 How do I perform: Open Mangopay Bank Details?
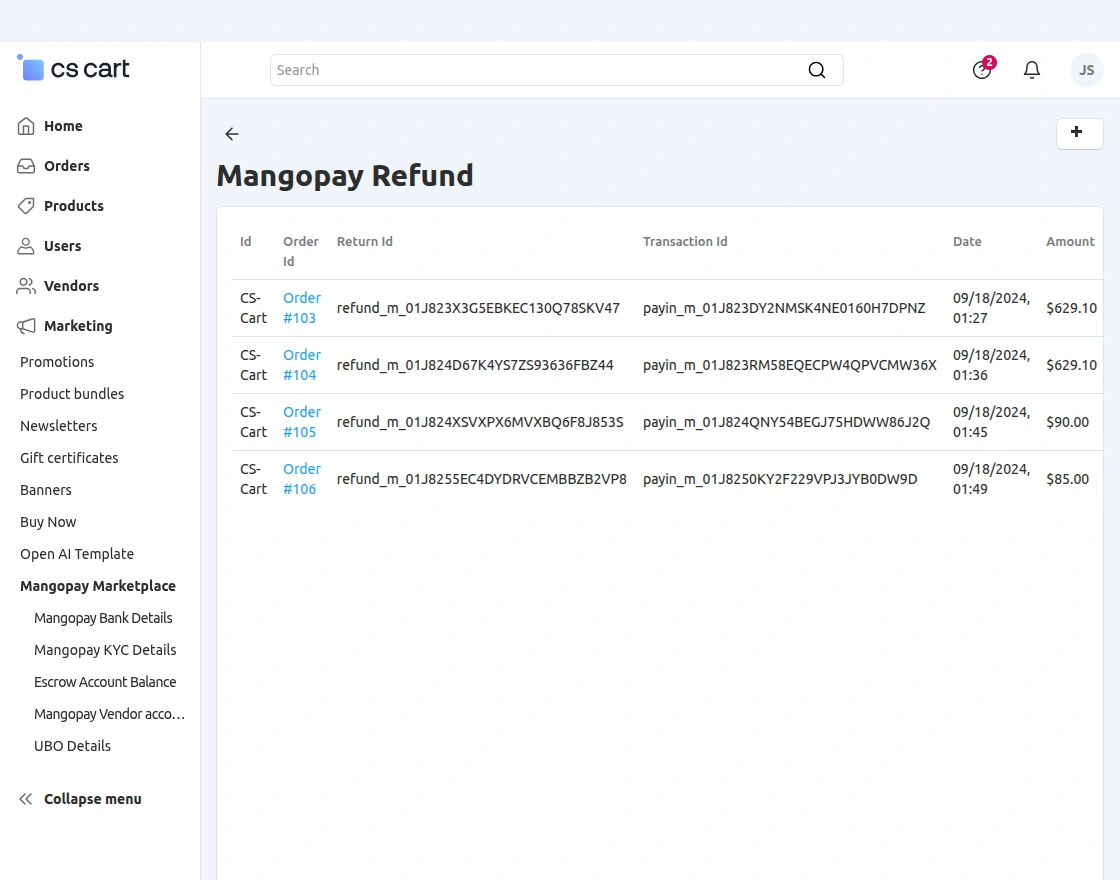[x=104, y=618]
